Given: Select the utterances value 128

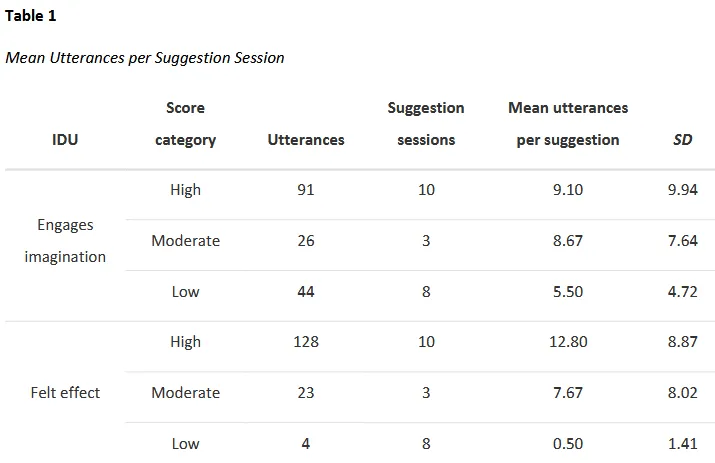Looking at the screenshot, I should (x=306, y=342).
